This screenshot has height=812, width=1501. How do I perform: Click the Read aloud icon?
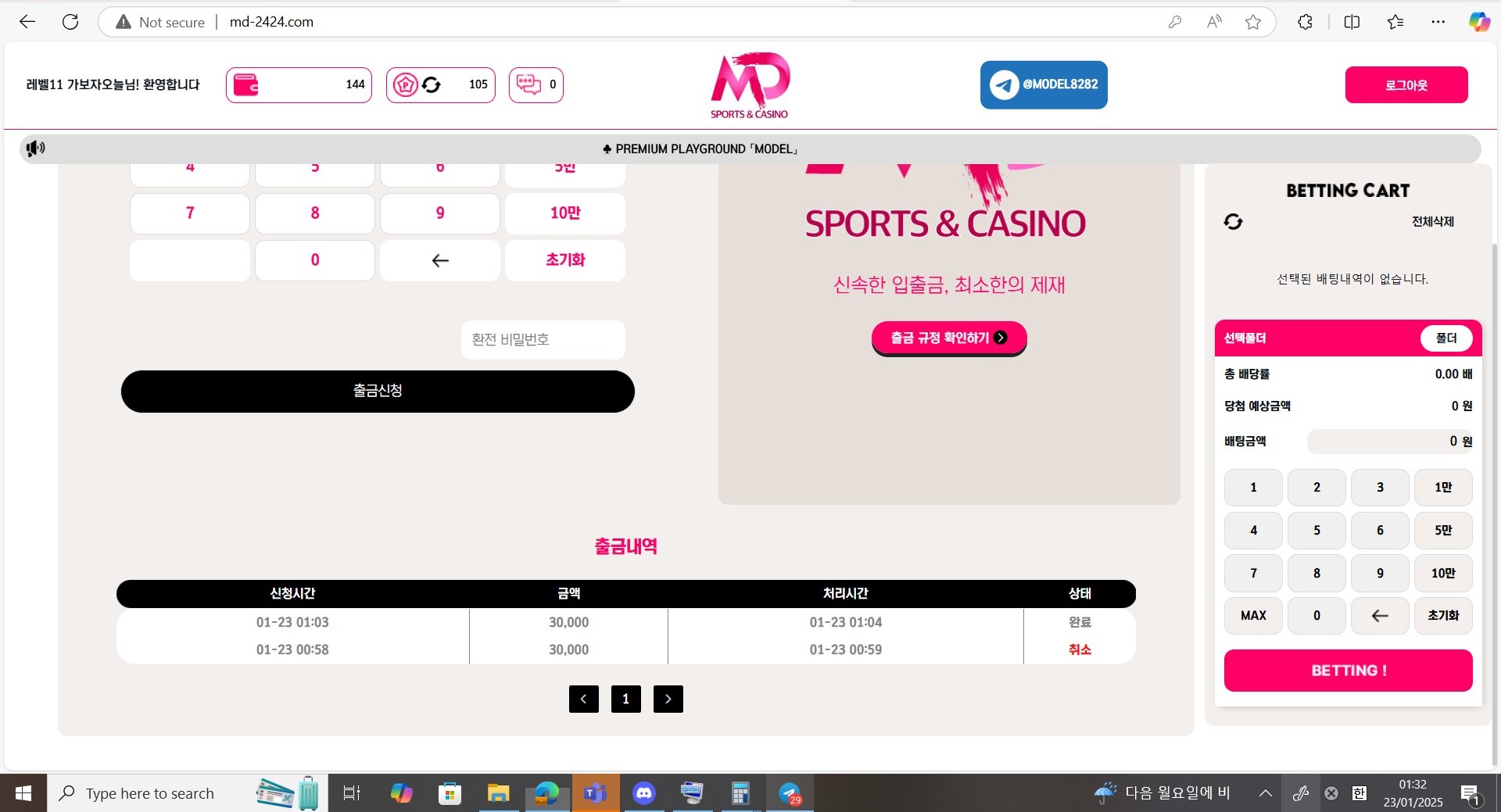[1214, 22]
